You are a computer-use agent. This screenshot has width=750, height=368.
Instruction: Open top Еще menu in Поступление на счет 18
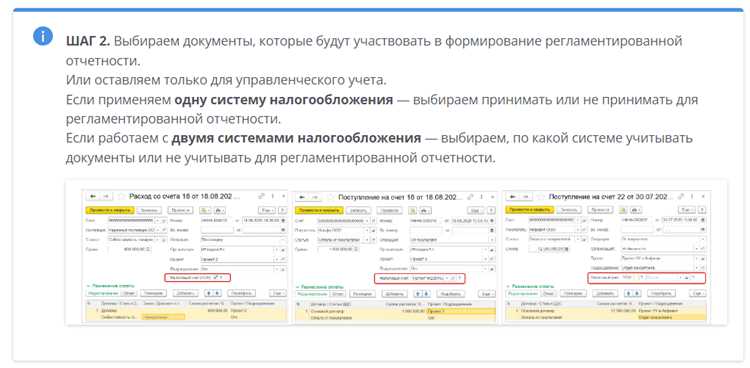[475, 211]
